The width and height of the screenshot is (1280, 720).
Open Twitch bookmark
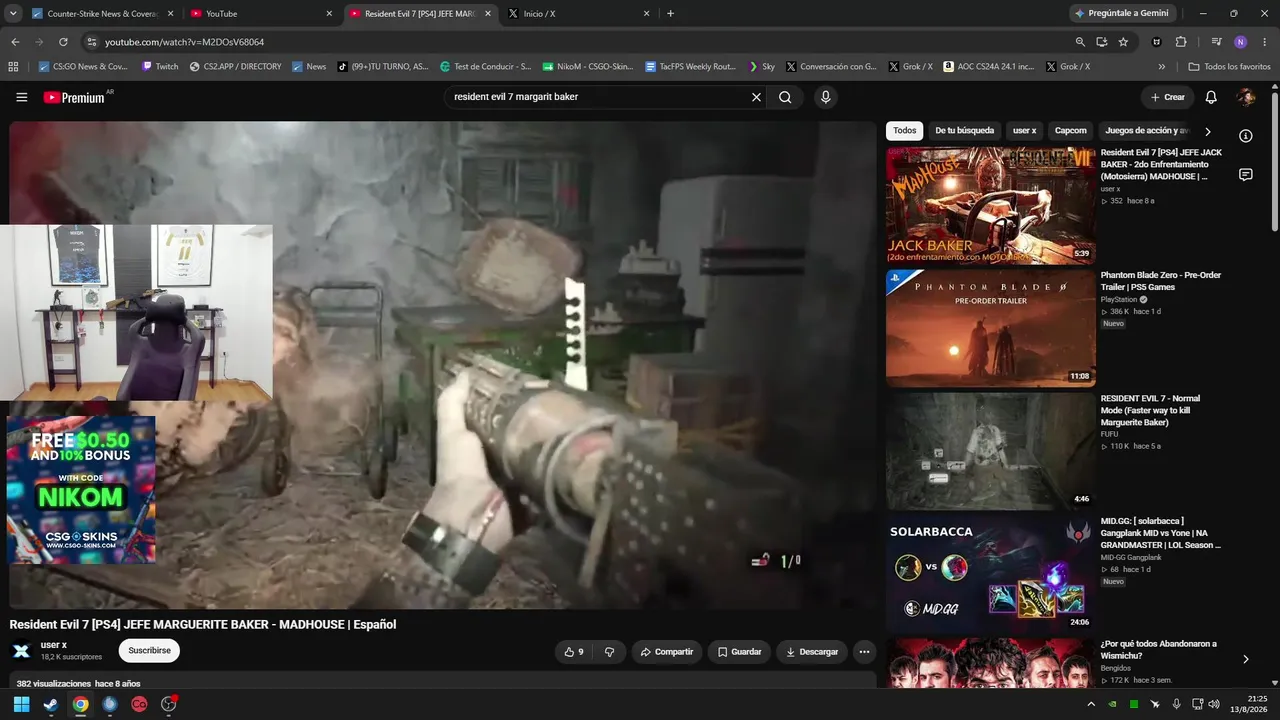pyautogui.click(x=159, y=66)
